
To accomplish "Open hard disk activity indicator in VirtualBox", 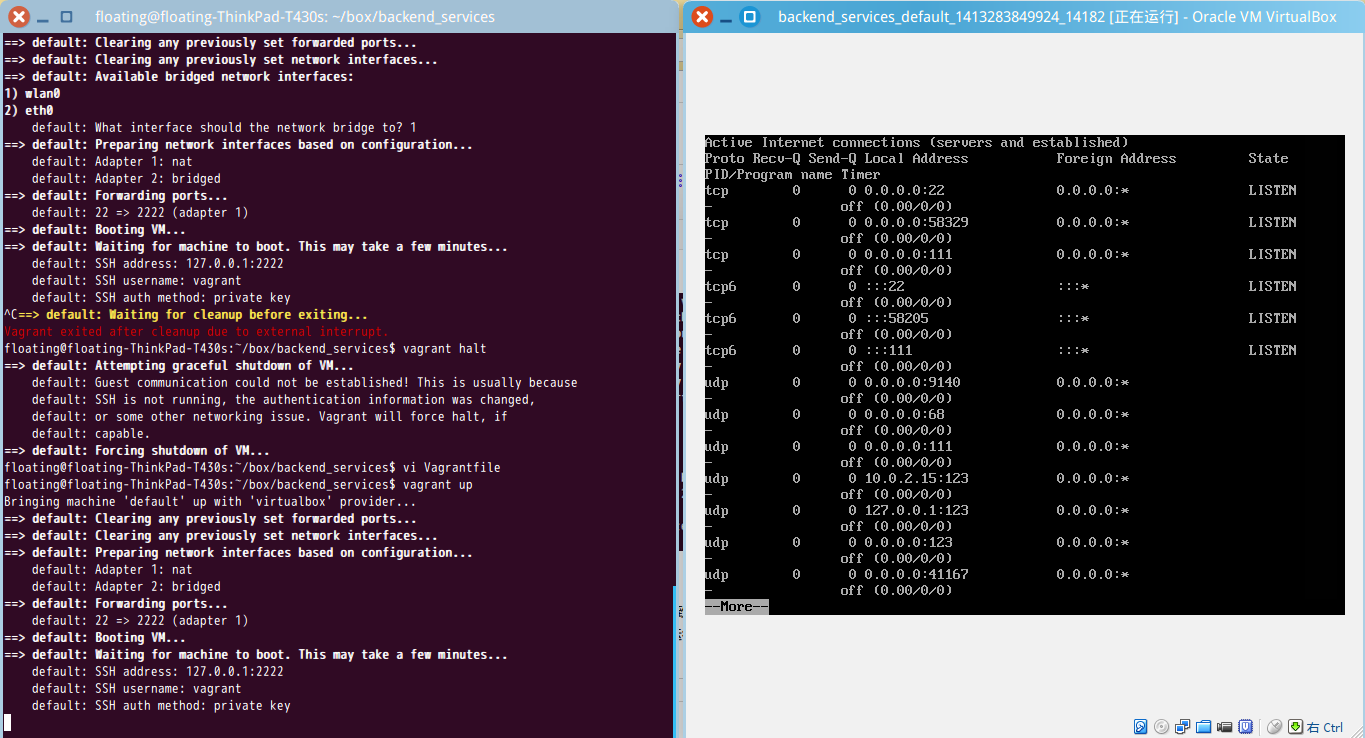I will pos(1140,726).
